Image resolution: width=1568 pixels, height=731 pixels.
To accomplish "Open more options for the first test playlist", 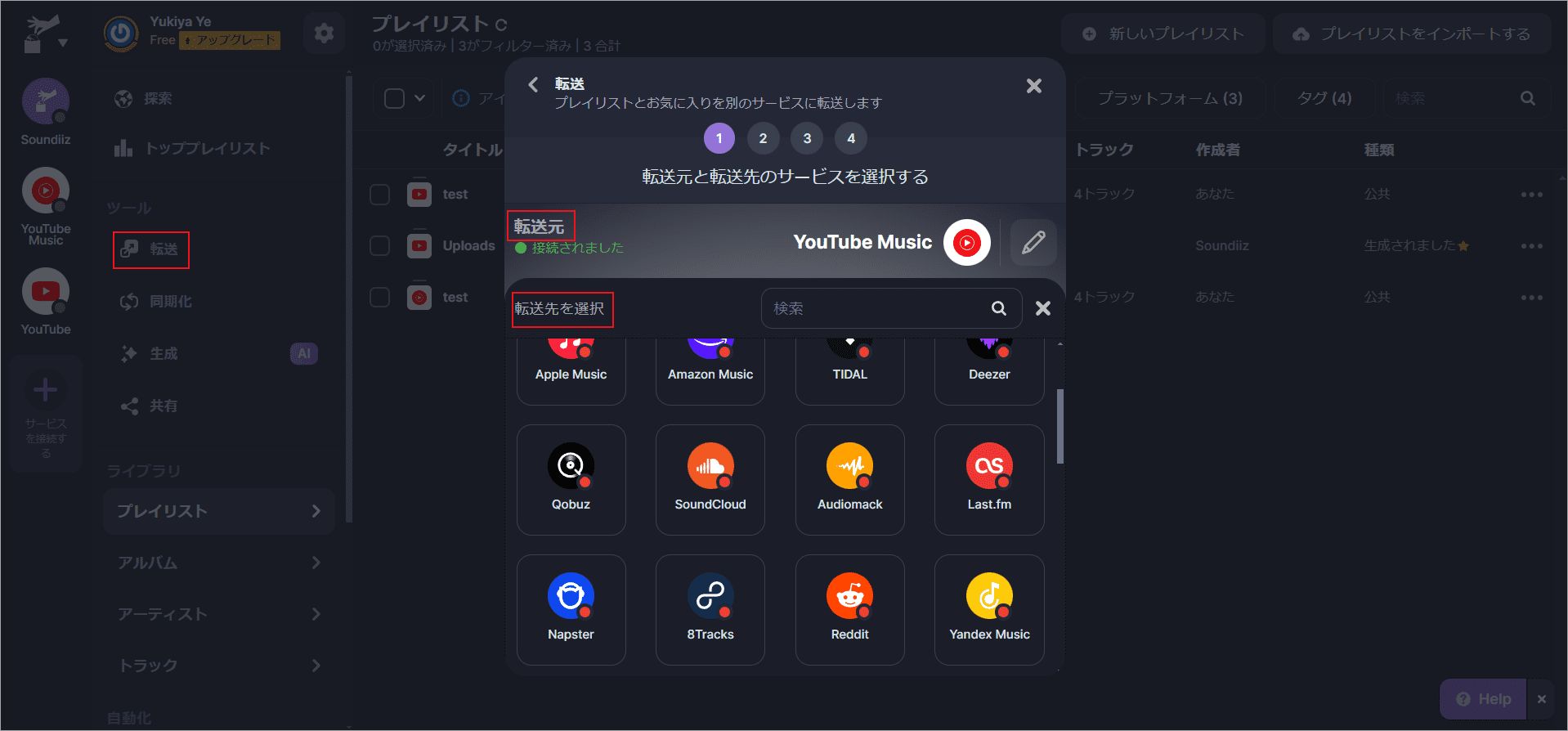I will [1531, 195].
